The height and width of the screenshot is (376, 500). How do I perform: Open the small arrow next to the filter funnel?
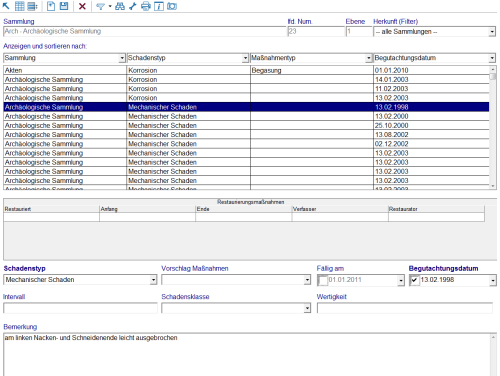pyautogui.click(x=110, y=6)
